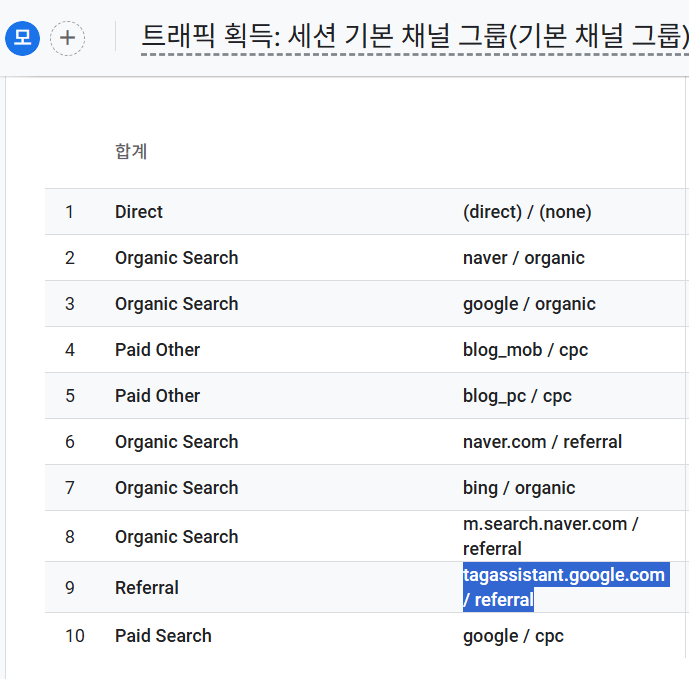Click the (direct) / (none) source cell
This screenshot has height=679, width=689.
pyautogui.click(x=527, y=212)
